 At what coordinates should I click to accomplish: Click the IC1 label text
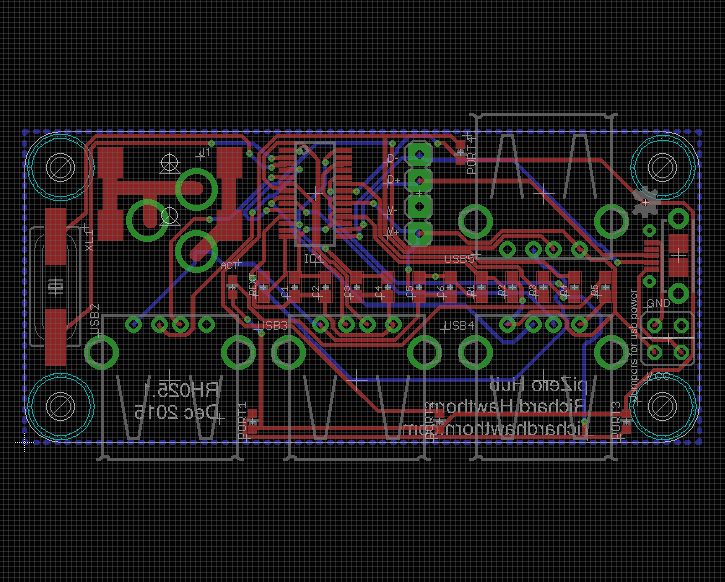click(314, 260)
